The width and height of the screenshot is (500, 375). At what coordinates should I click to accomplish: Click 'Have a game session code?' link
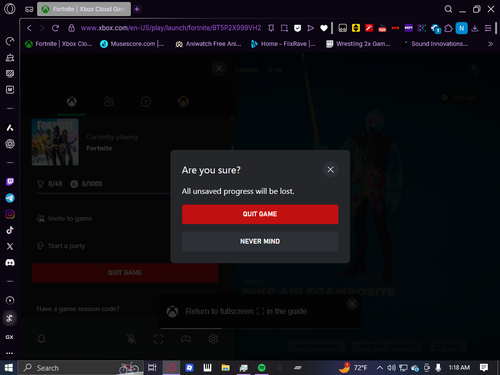point(78,309)
